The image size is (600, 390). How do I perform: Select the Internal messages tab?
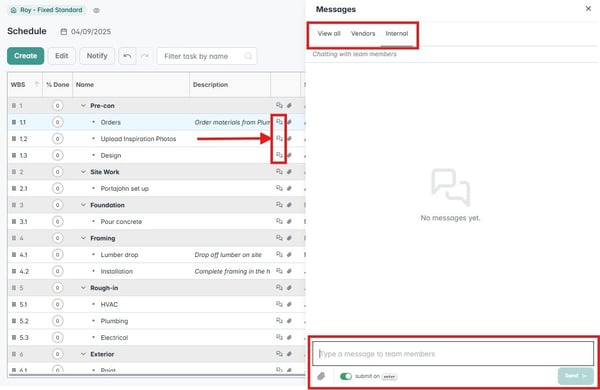397,33
